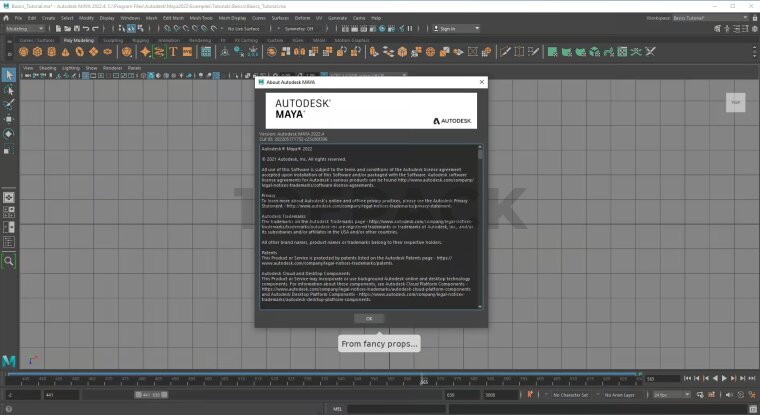Click the search icon in left sidebar
Viewport: 760px width, 415px height.
[9, 260]
